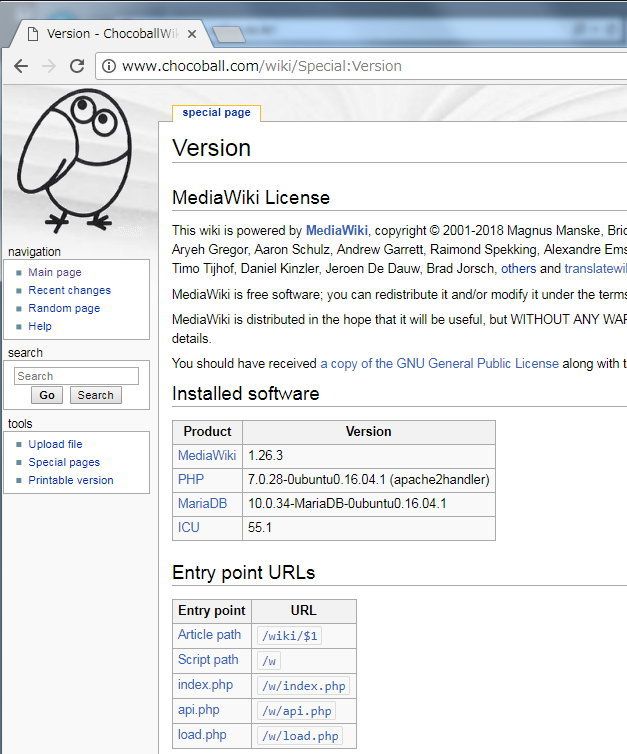Click the PHP version 7.0.28-0ubuntu0.16.04.1 cell
Image resolution: width=627 pixels, height=754 pixels.
point(369,479)
